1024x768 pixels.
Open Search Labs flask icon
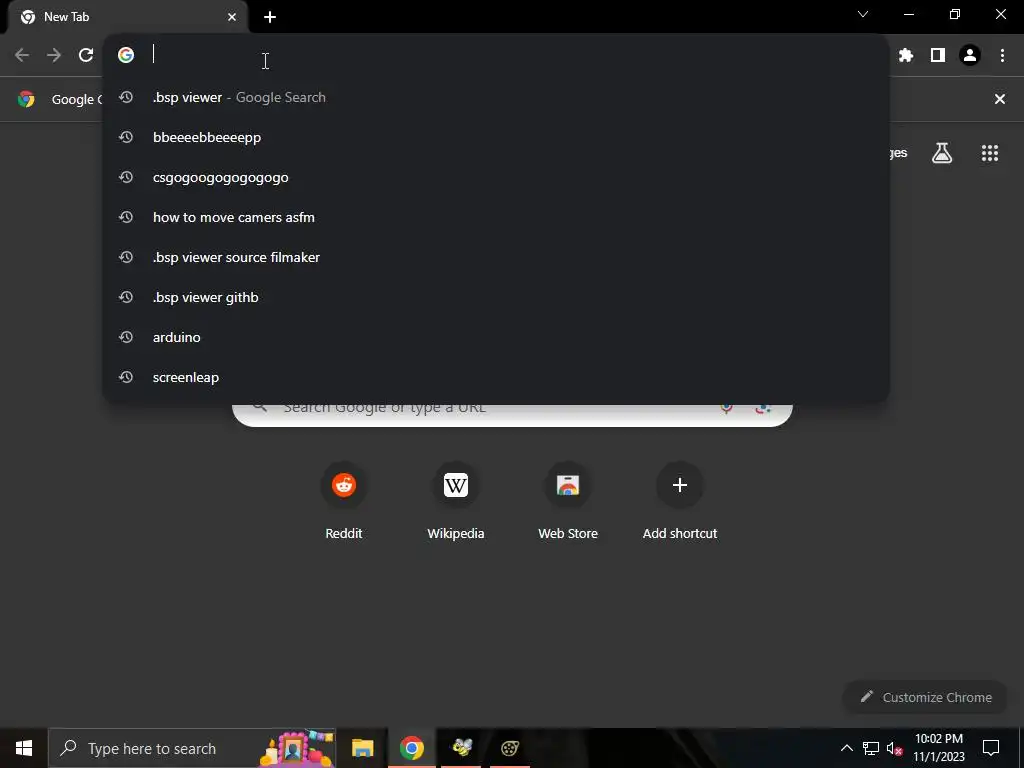coord(942,153)
